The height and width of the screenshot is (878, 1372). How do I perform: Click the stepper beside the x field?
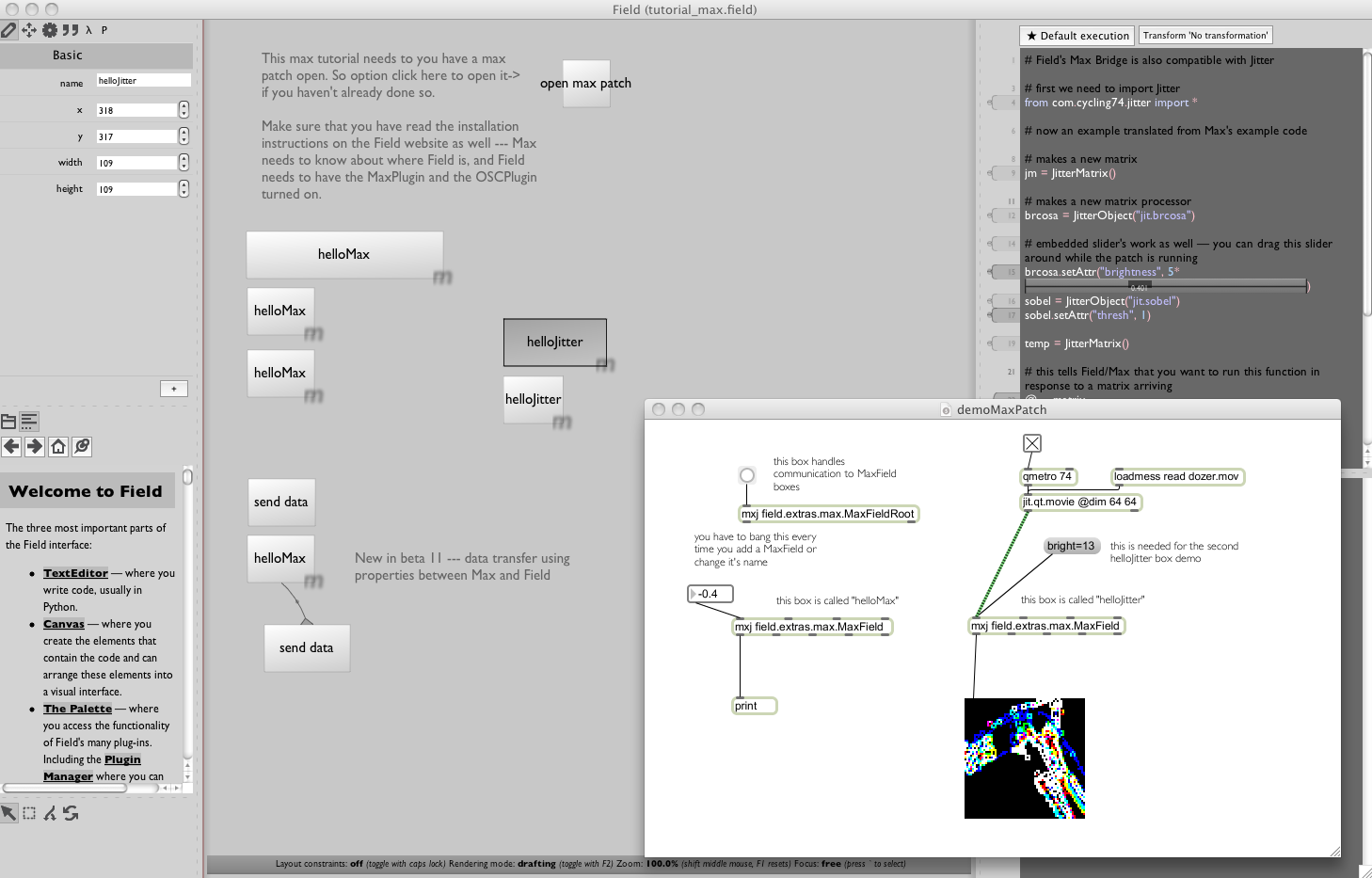183,110
